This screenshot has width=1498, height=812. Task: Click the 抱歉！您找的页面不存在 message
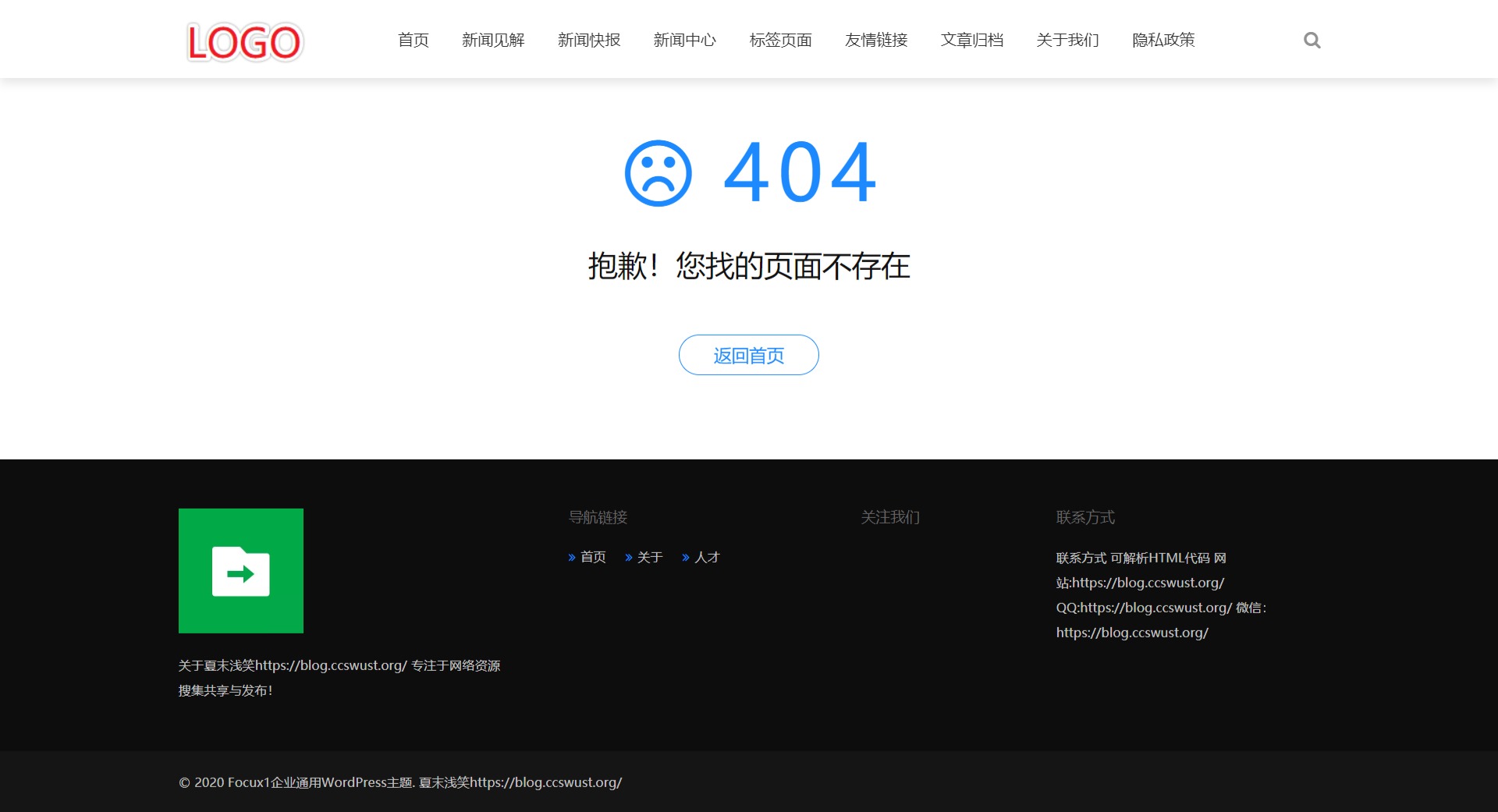tap(749, 266)
